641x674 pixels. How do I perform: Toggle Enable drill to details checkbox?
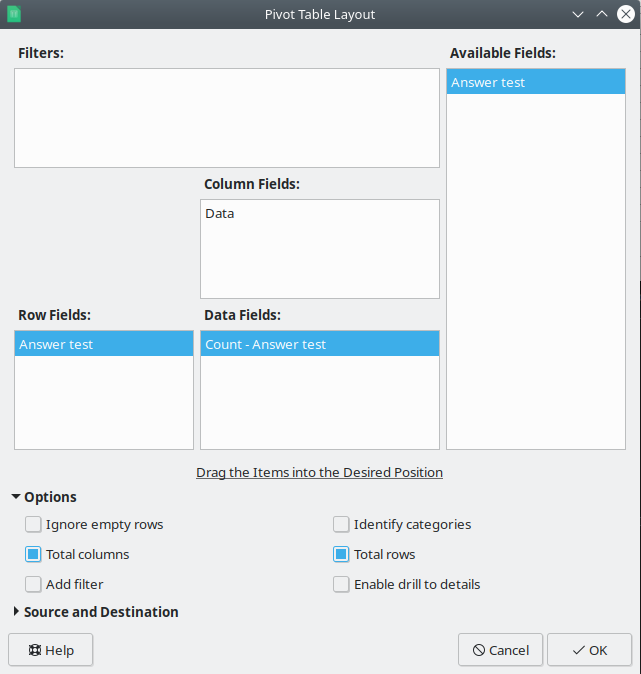[x=342, y=584]
